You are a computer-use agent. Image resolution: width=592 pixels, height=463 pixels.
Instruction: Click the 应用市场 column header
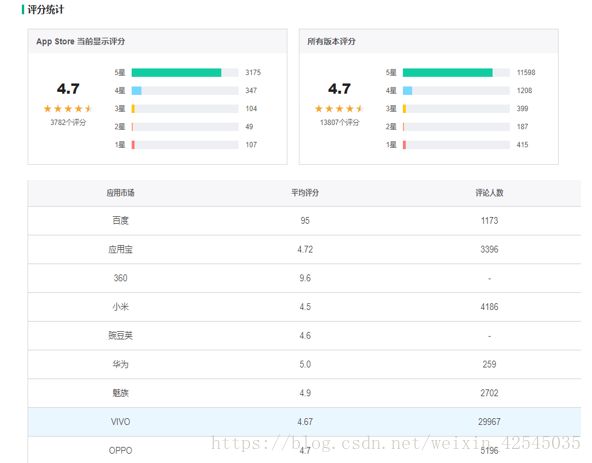click(x=120, y=193)
